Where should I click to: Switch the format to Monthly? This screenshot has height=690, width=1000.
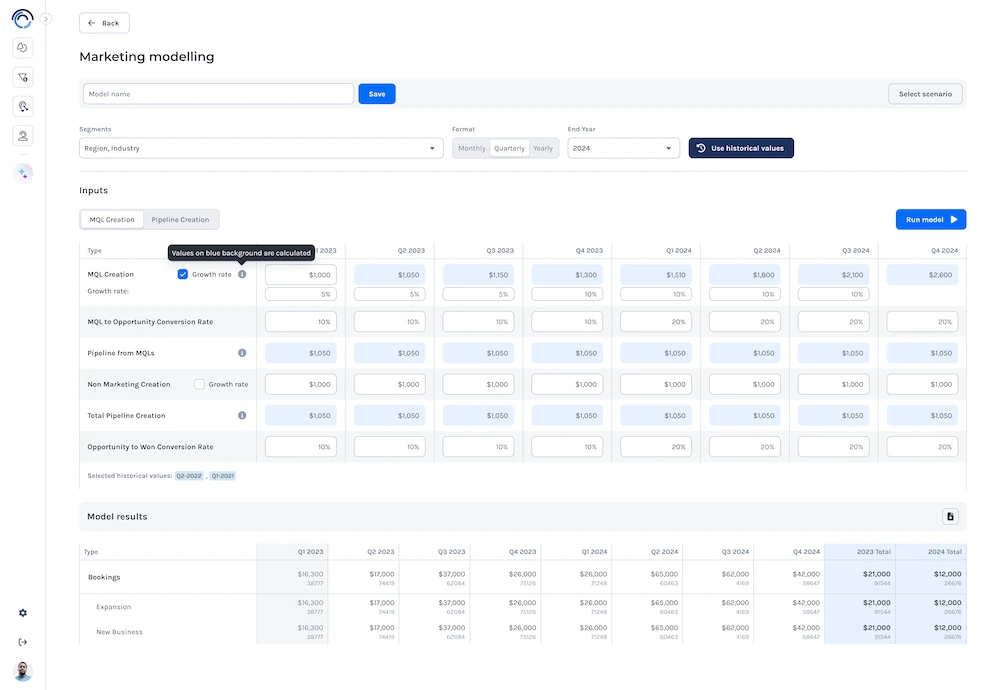pos(471,148)
